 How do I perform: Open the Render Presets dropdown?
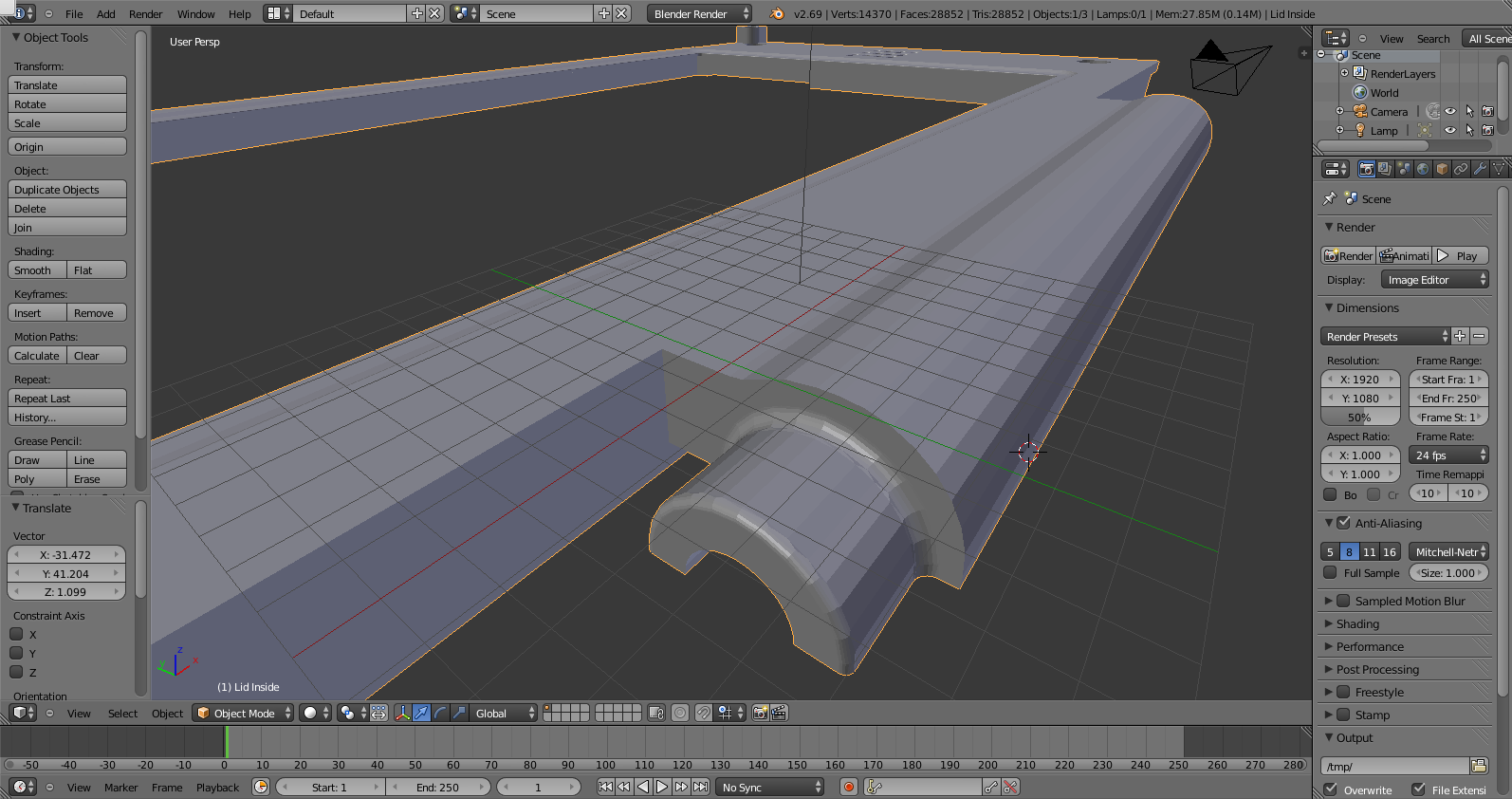coord(1386,337)
